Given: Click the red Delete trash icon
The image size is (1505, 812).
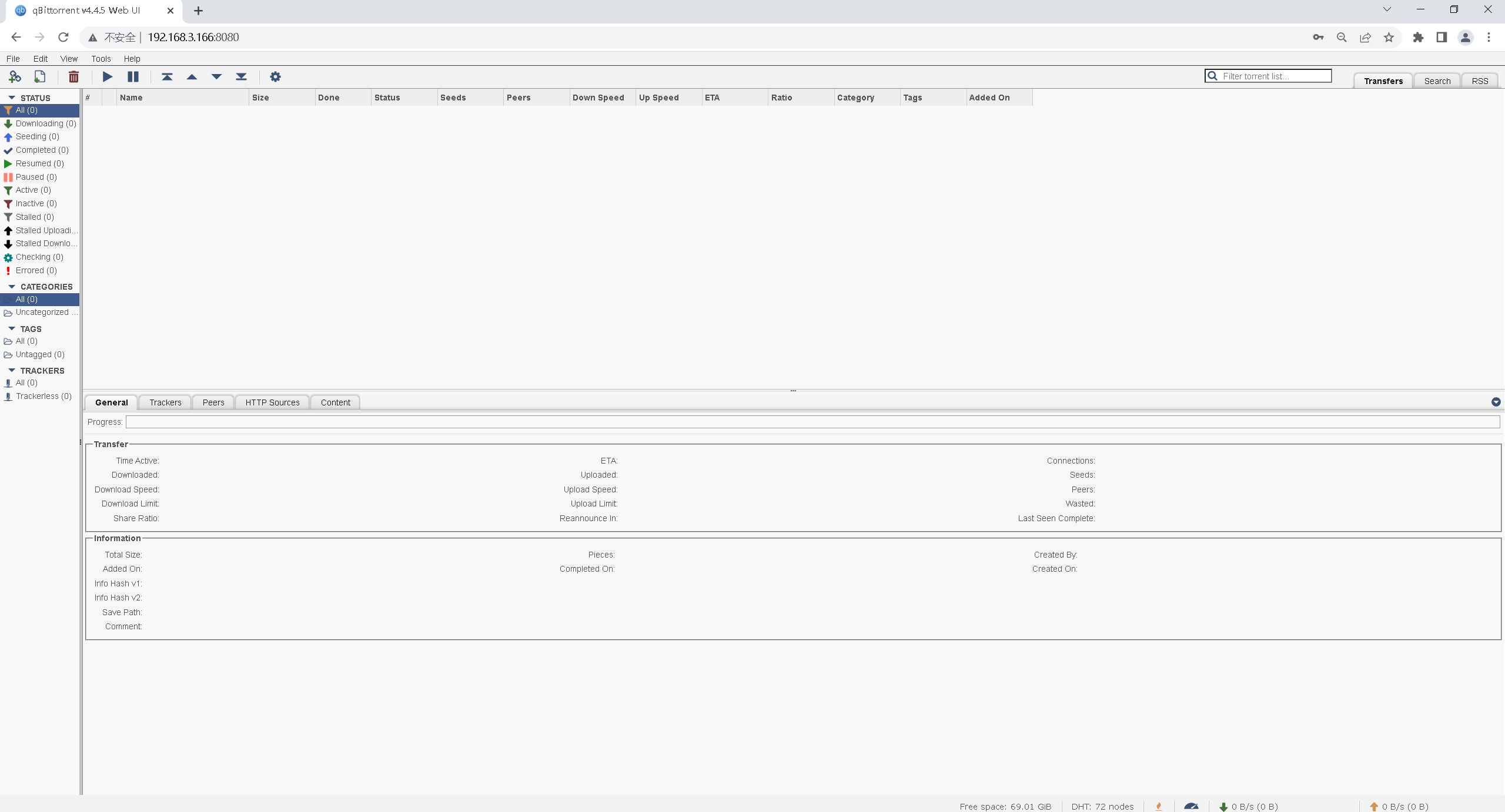Looking at the screenshot, I should pyautogui.click(x=73, y=76).
